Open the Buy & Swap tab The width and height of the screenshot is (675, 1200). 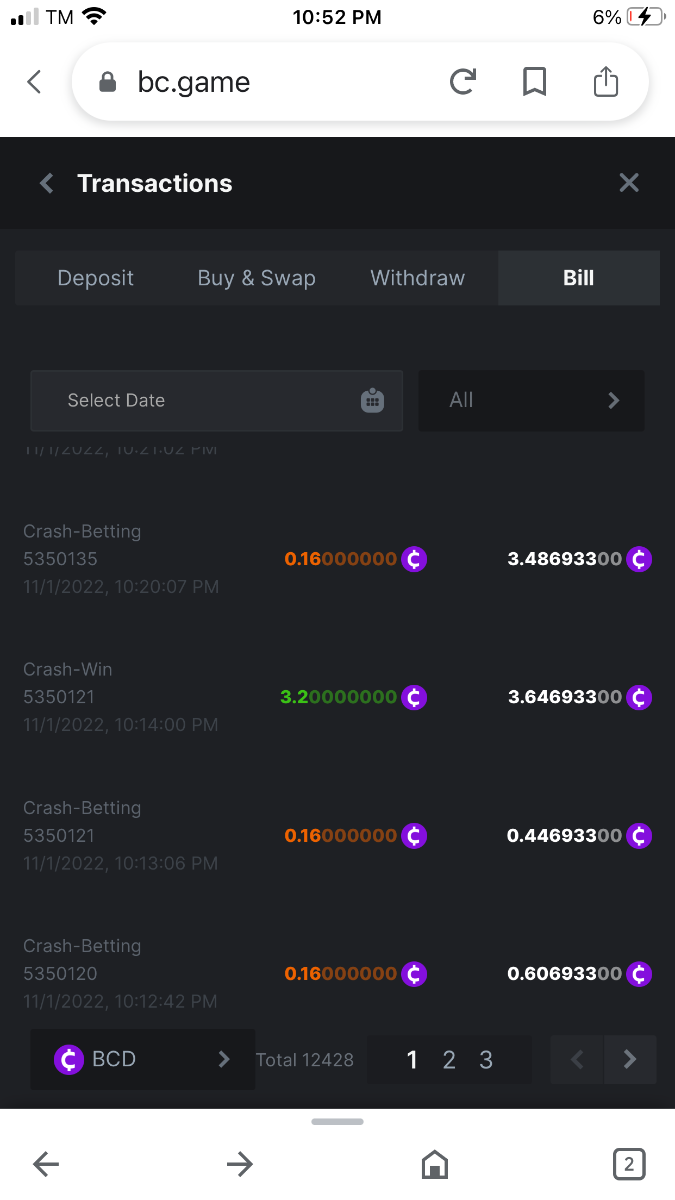[x=256, y=278]
